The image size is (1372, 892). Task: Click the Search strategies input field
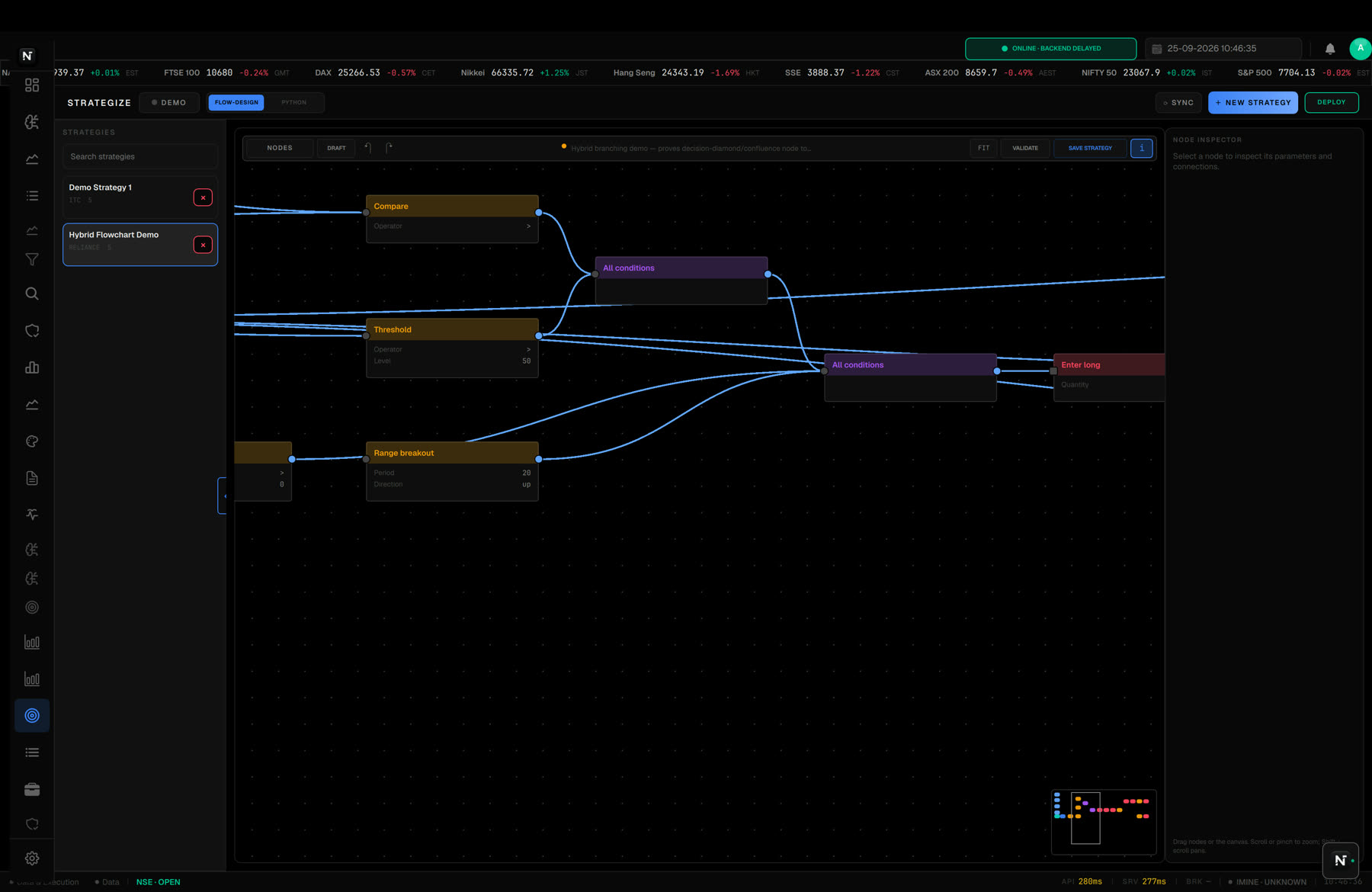click(x=140, y=156)
